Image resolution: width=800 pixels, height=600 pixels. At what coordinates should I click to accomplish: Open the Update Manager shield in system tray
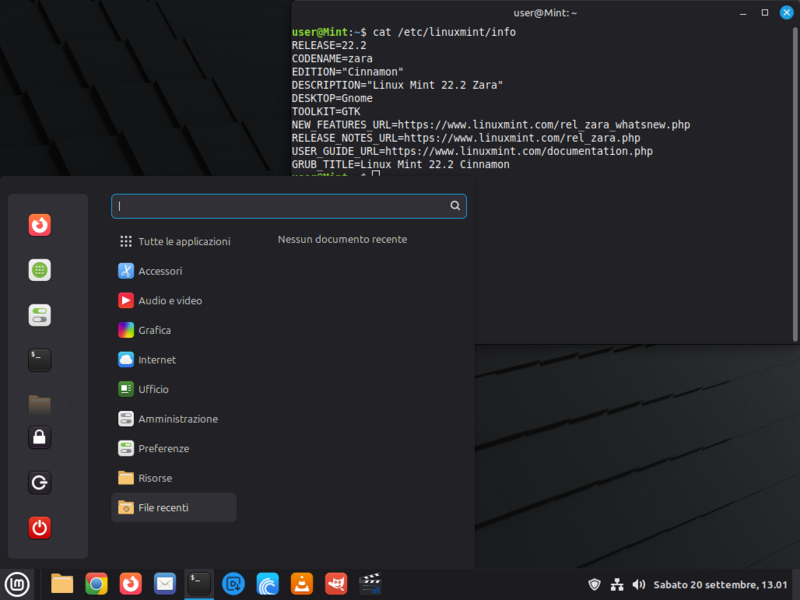[x=595, y=585]
